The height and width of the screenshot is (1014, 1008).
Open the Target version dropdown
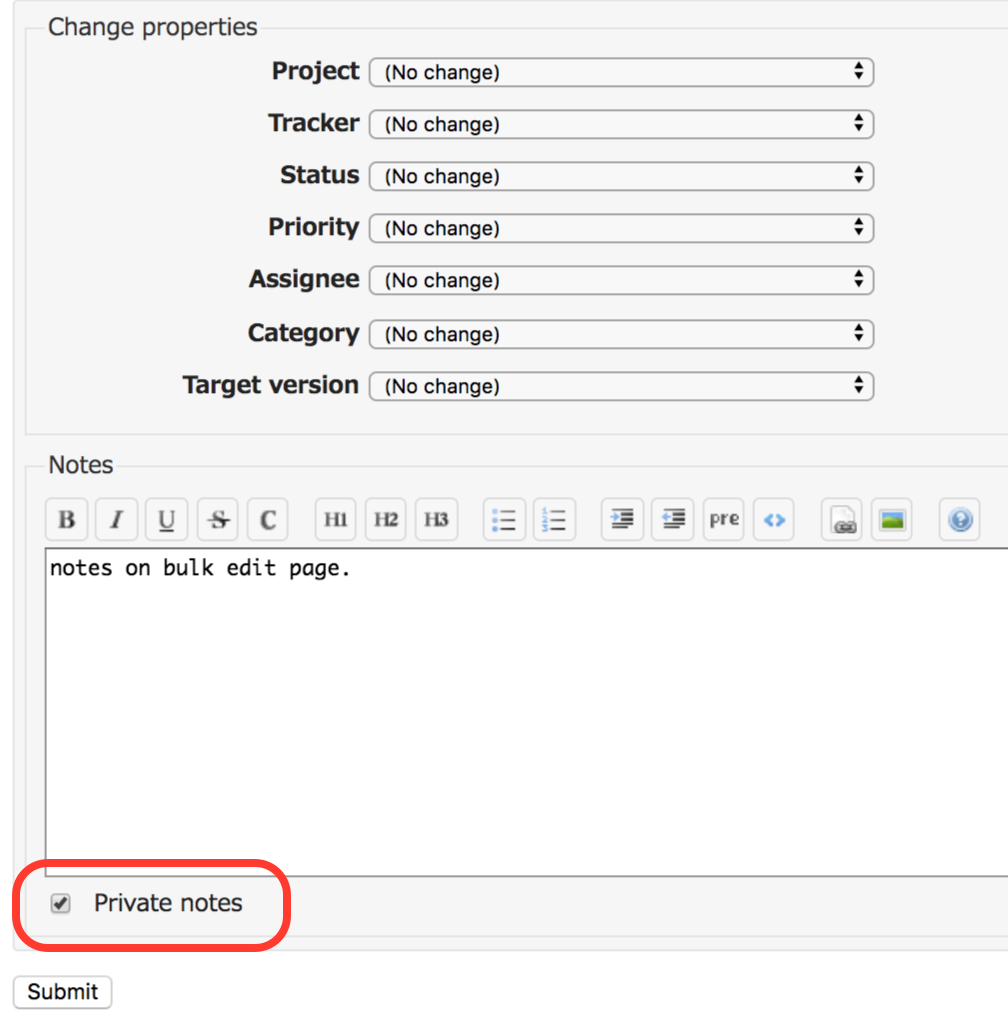(x=621, y=386)
